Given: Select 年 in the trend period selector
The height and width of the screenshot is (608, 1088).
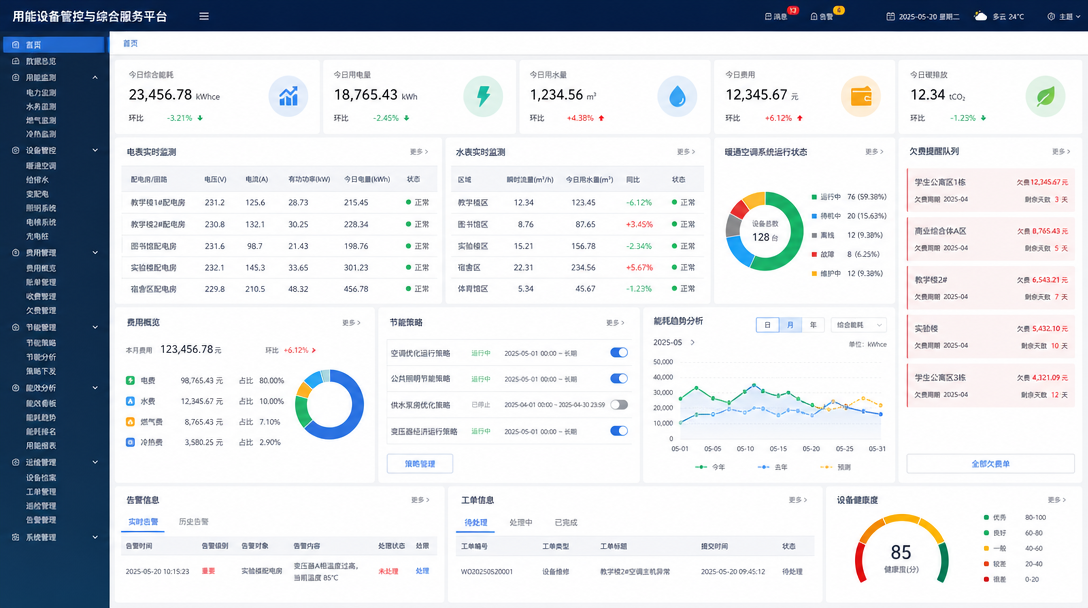Looking at the screenshot, I should tap(813, 325).
